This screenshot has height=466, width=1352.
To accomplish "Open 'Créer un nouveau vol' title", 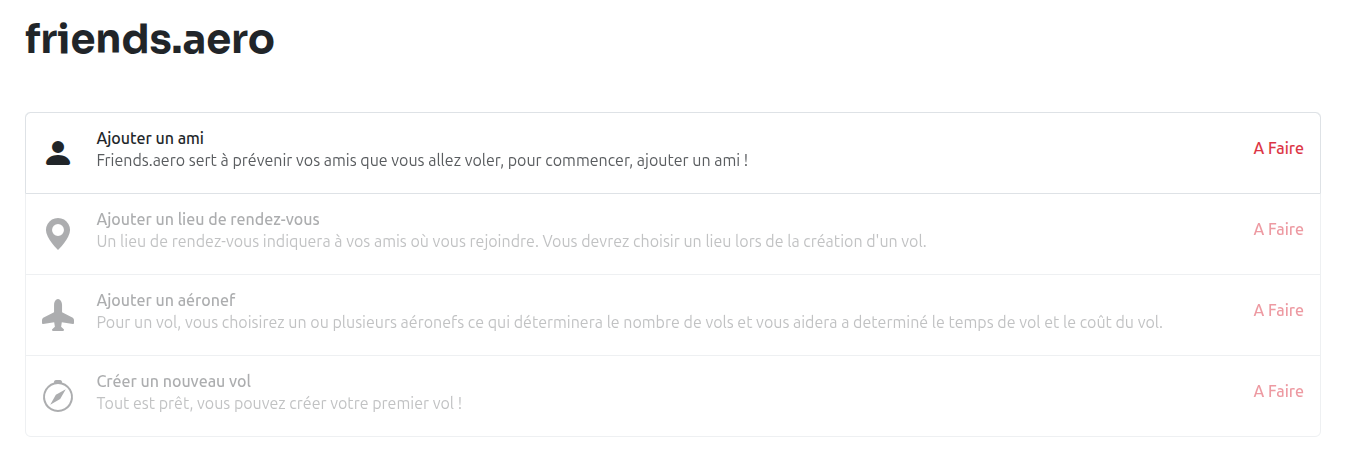I will click(174, 381).
